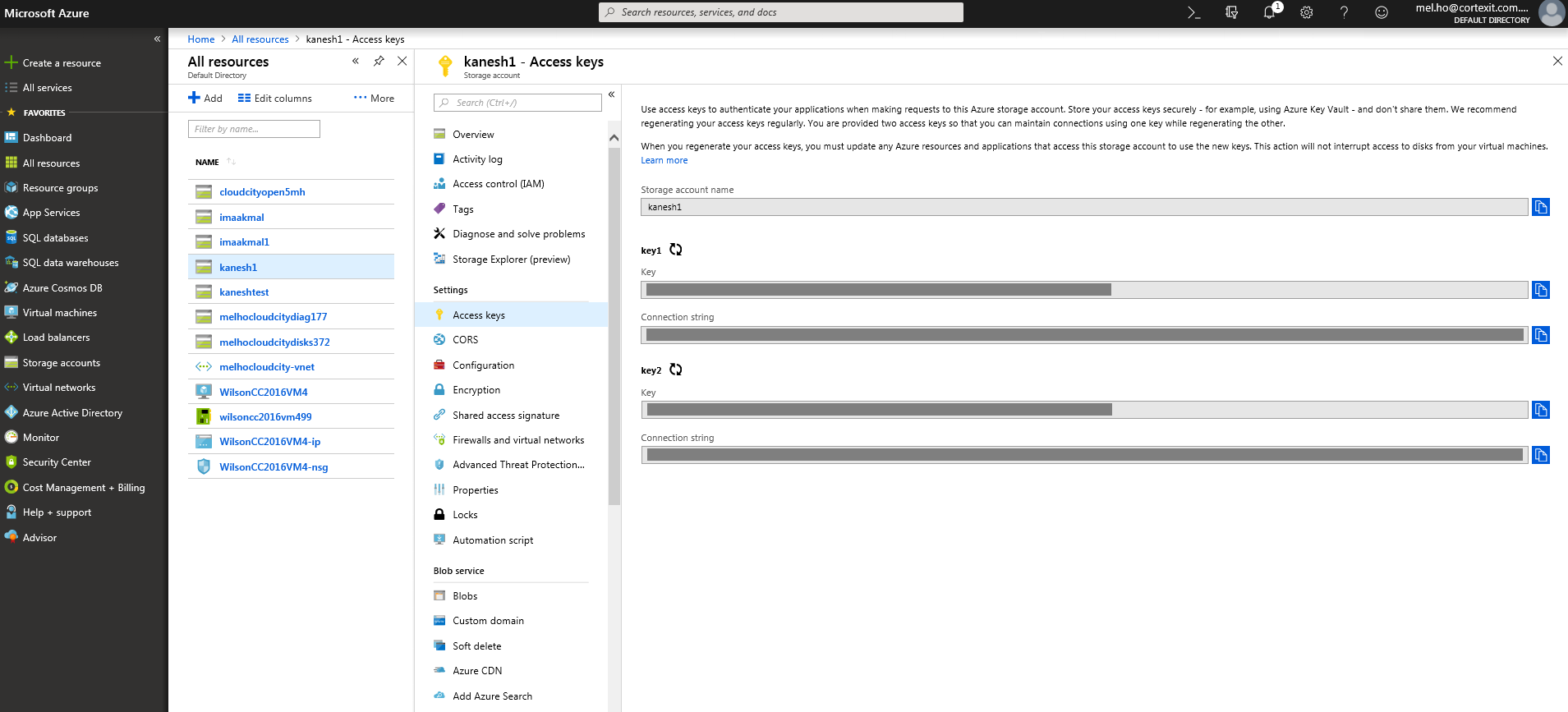The height and width of the screenshot is (712, 1568).
Task: Open Locks in the settings menu
Action: pos(465,515)
